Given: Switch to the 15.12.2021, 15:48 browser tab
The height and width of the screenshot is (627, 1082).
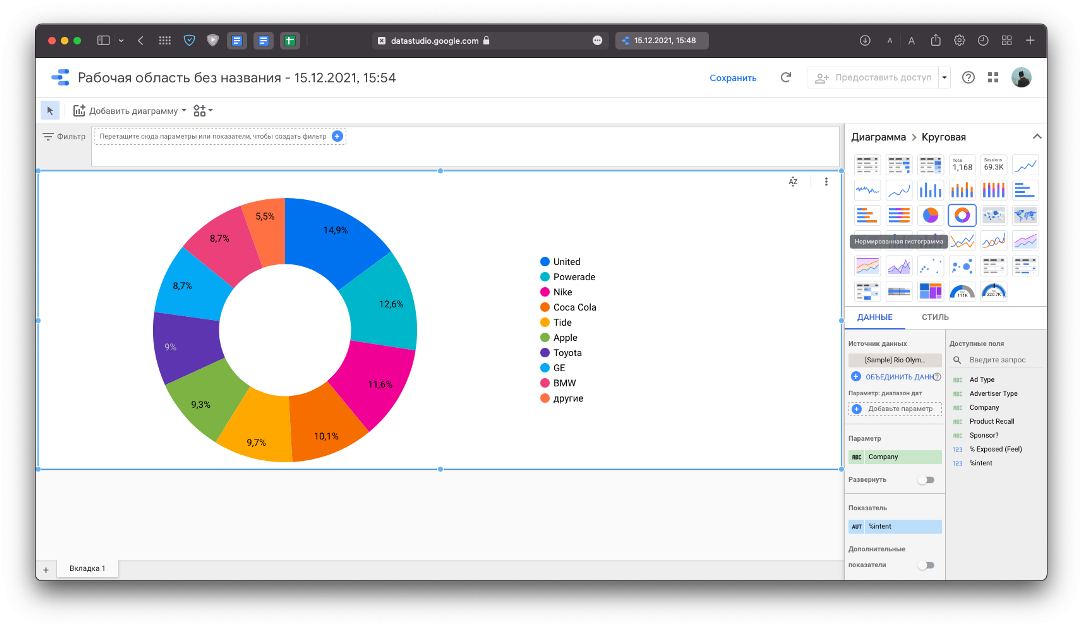Looking at the screenshot, I should (662, 41).
